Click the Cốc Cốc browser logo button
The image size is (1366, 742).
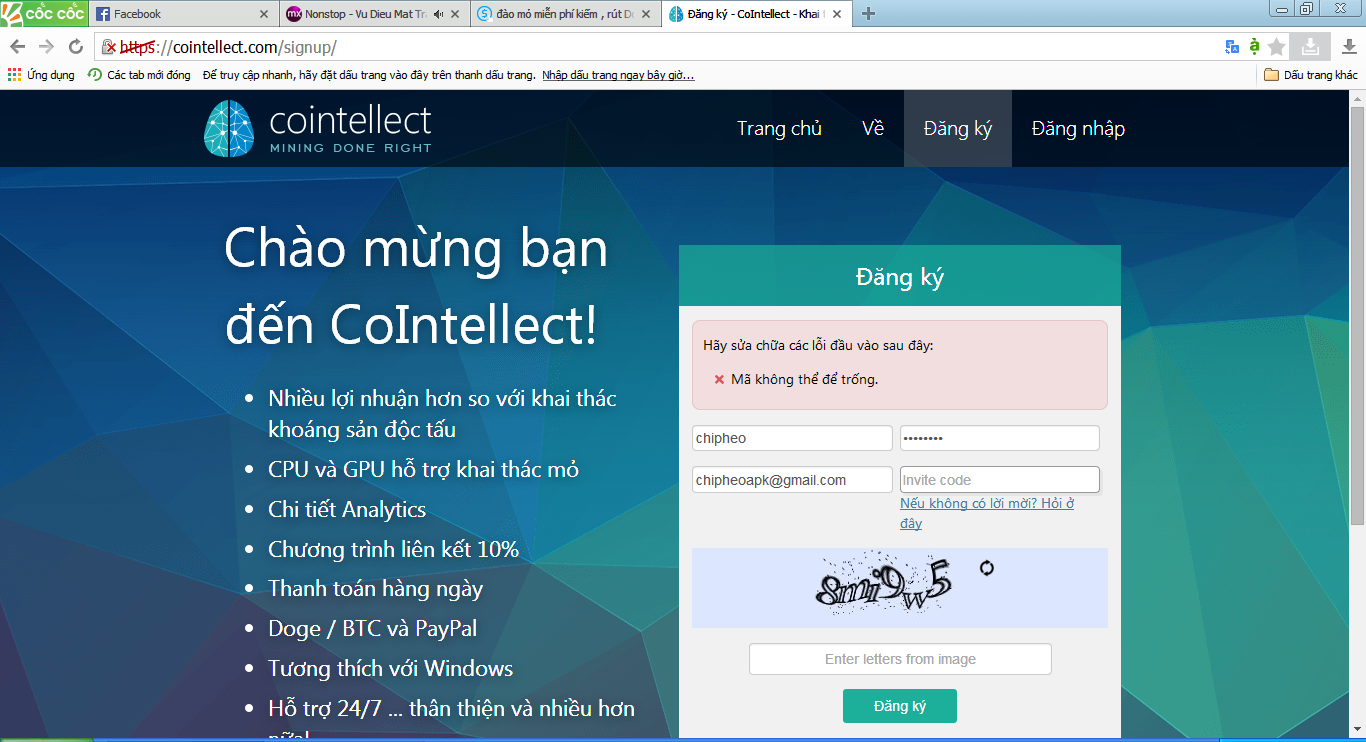pyautogui.click(x=44, y=13)
